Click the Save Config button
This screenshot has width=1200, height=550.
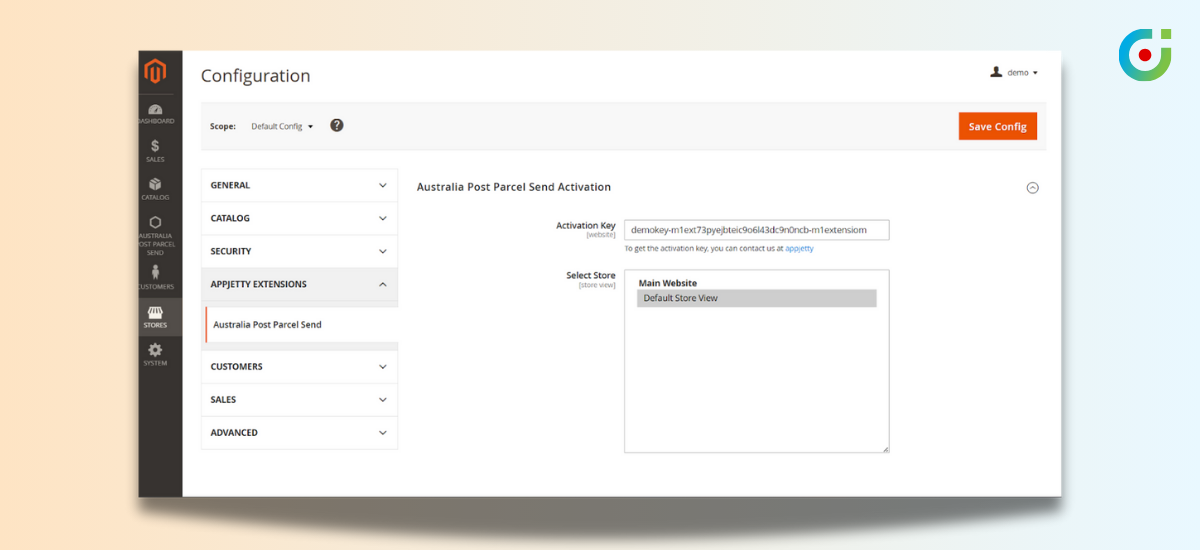click(x=997, y=126)
